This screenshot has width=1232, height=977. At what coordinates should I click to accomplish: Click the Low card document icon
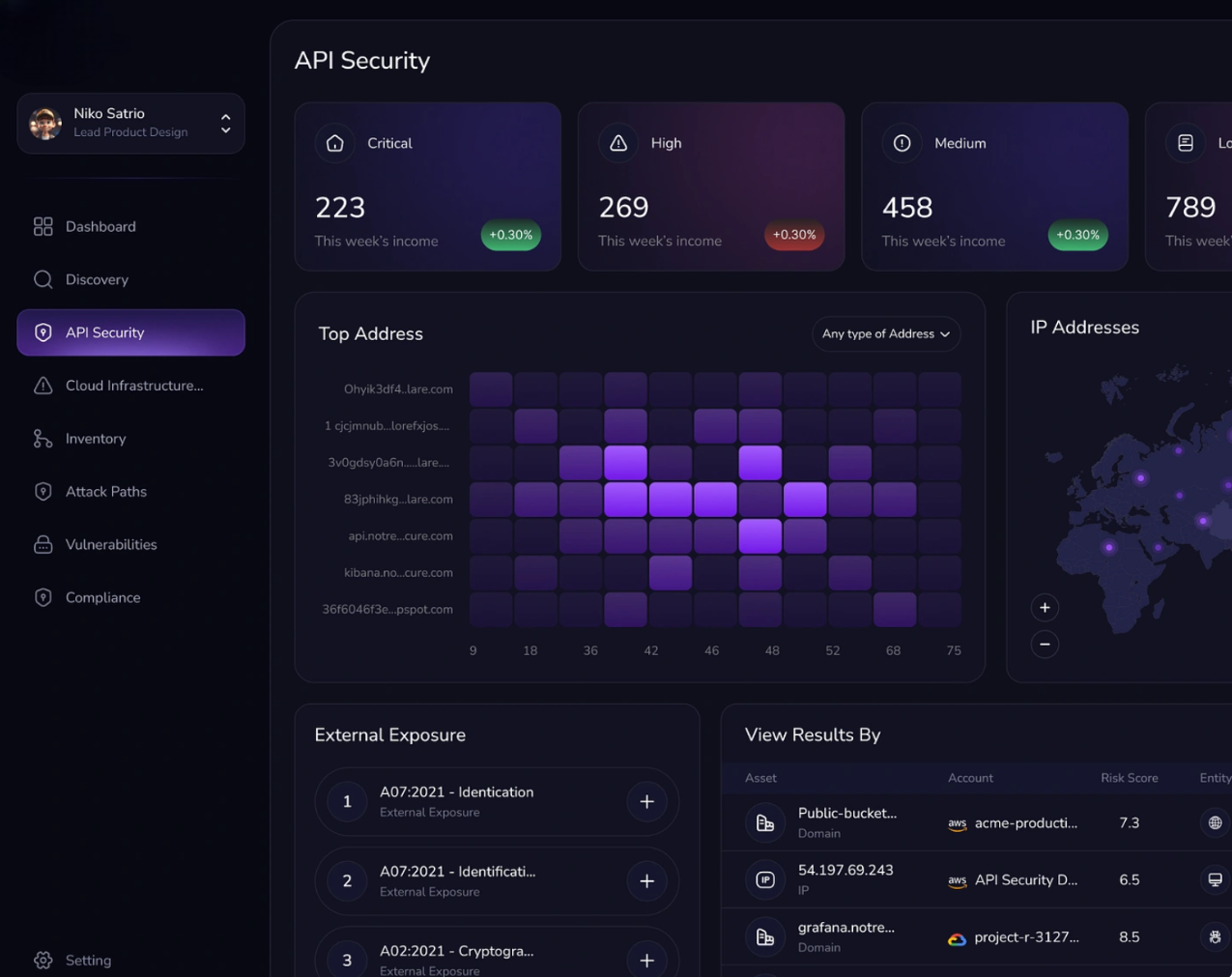click(1186, 143)
